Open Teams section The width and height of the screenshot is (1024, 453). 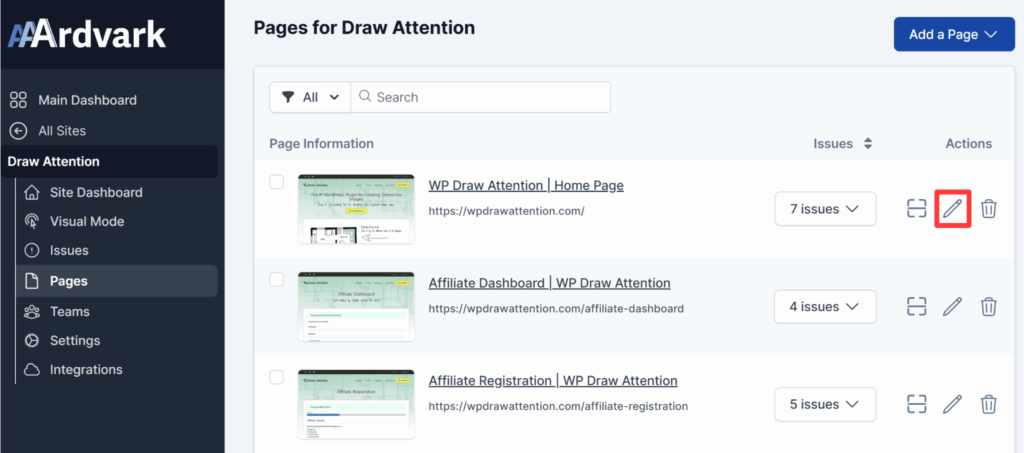click(70, 311)
